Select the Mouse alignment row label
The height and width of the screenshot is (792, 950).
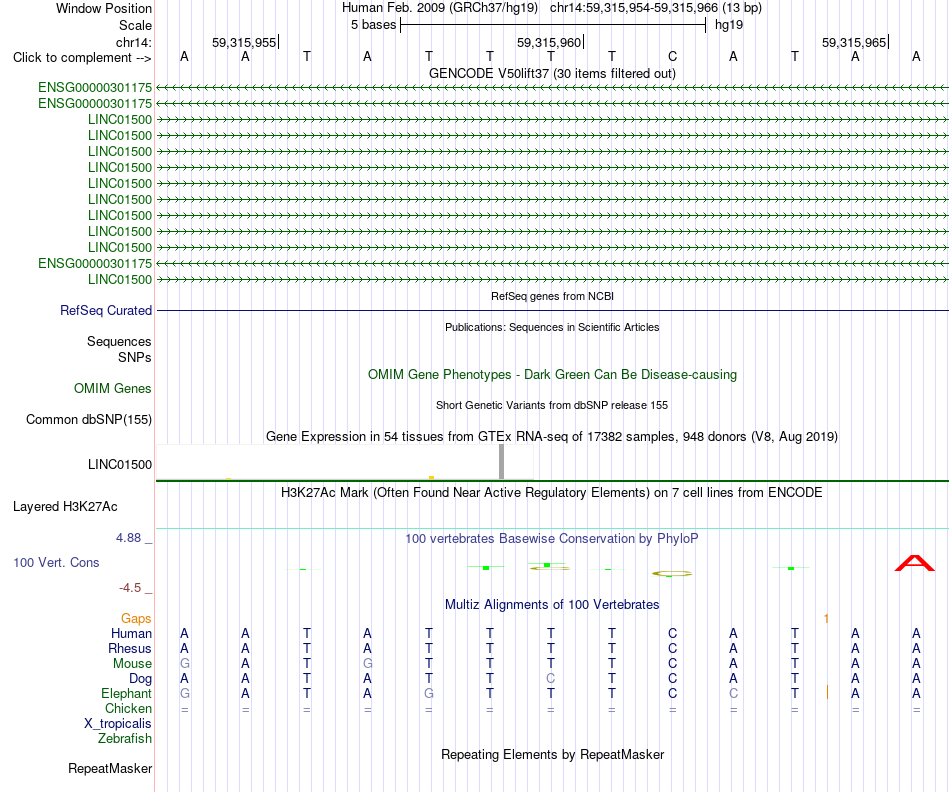click(x=132, y=664)
